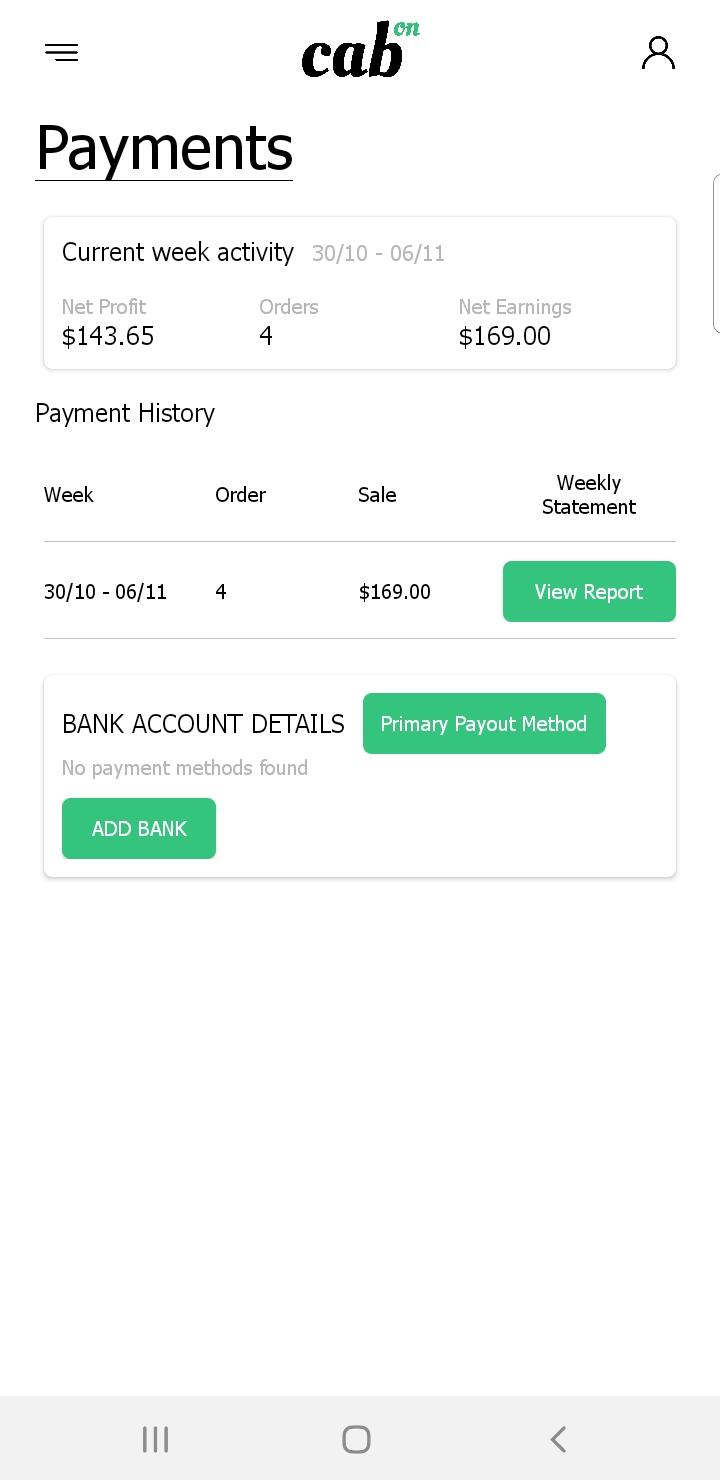Select the 30/10 - 06/11 payment history row

pyautogui.click(x=360, y=591)
